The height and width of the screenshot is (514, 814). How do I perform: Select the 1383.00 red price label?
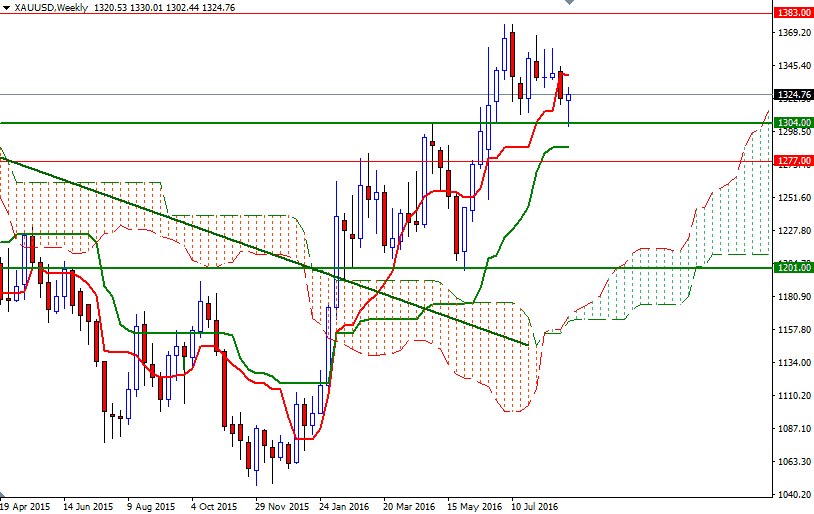[x=793, y=13]
